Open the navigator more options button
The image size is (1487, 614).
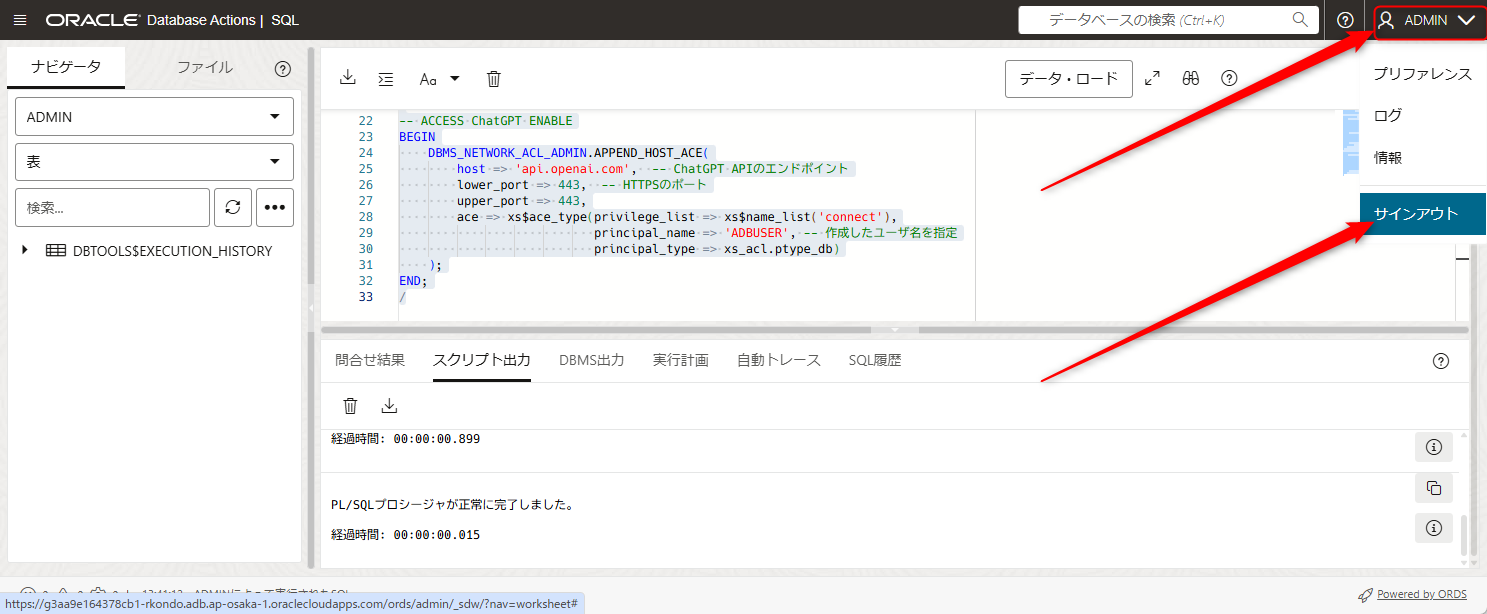pyautogui.click(x=275, y=207)
